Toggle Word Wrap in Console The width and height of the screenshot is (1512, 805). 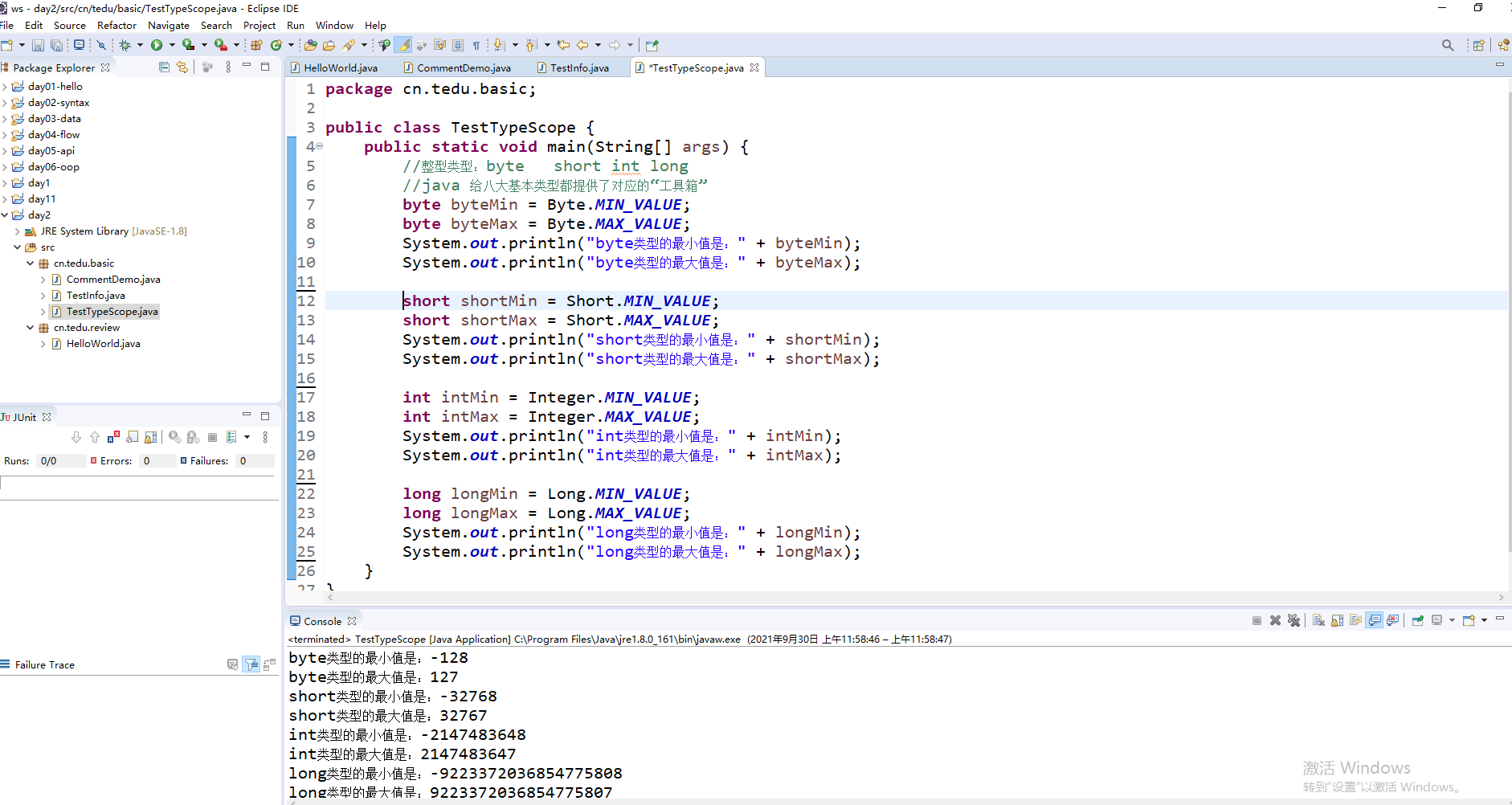pyautogui.click(x=1355, y=620)
